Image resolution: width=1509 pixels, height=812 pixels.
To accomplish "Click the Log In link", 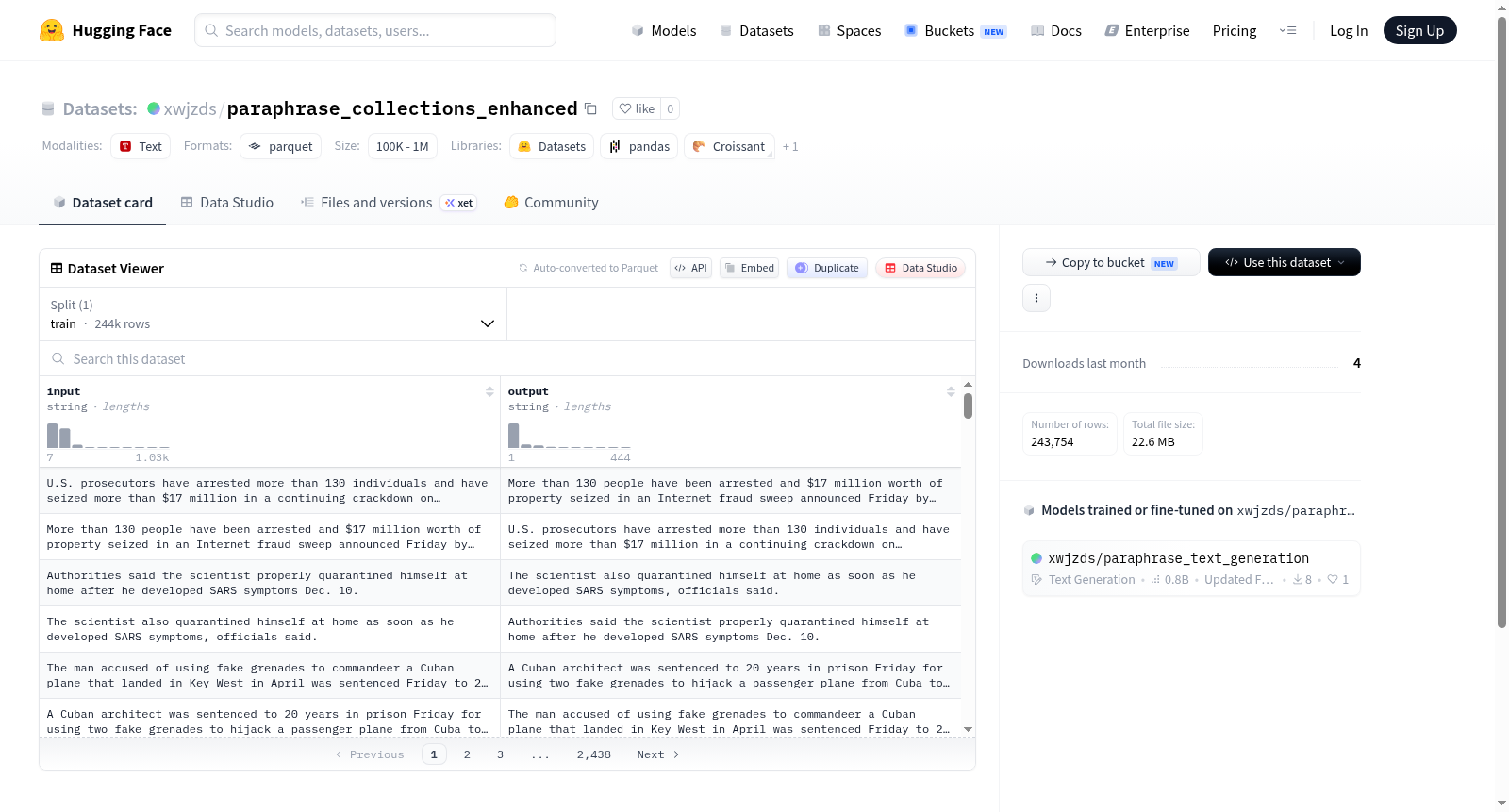I will click(x=1349, y=30).
